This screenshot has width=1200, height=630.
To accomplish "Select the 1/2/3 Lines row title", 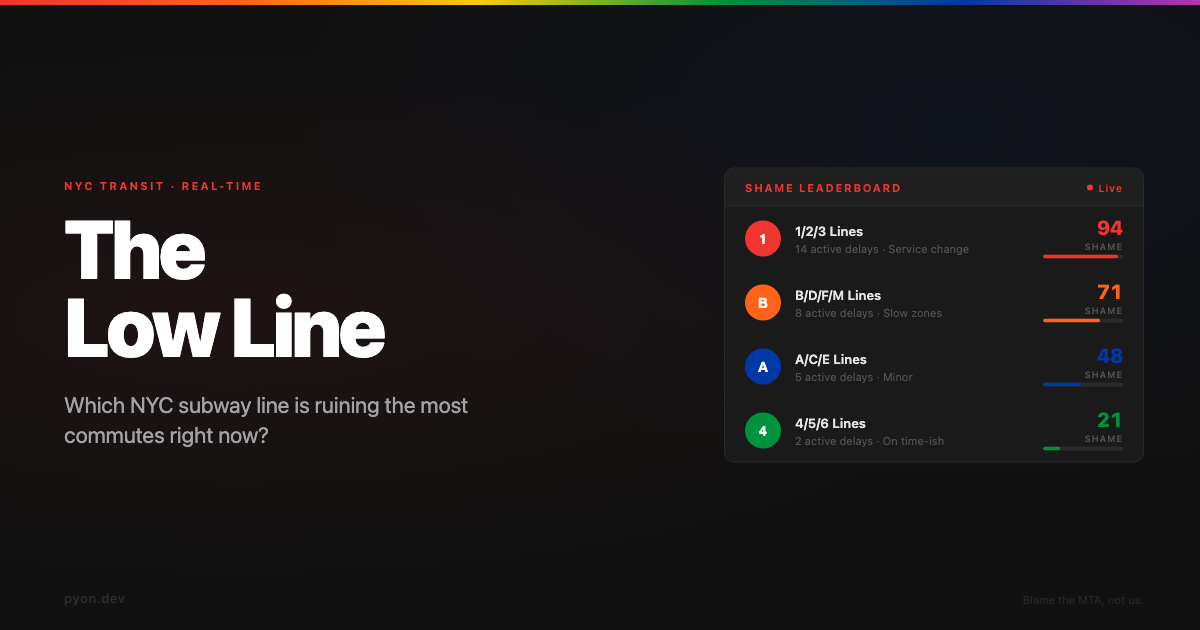I will click(829, 232).
